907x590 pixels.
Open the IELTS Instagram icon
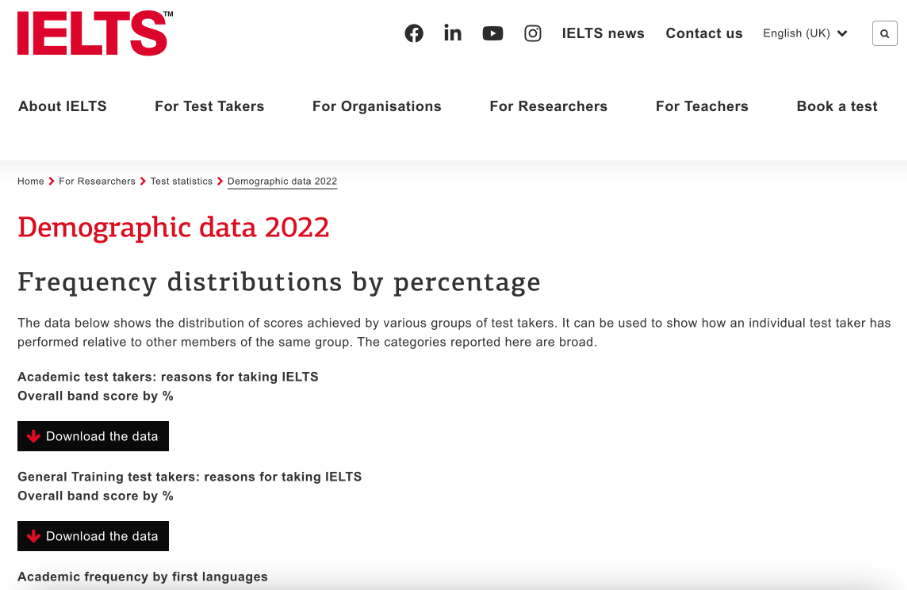pyautogui.click(x=533, y=34)
